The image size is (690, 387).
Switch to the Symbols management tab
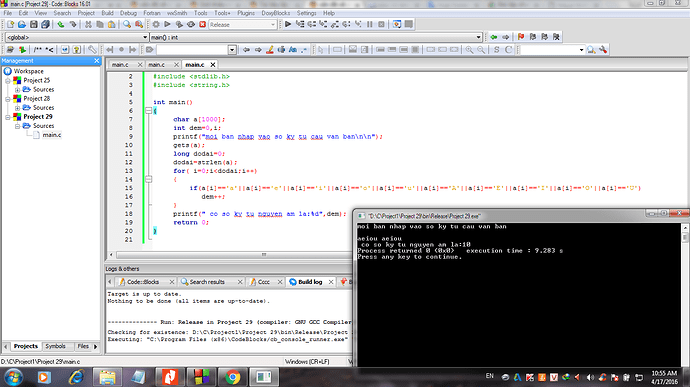point(55,346)
